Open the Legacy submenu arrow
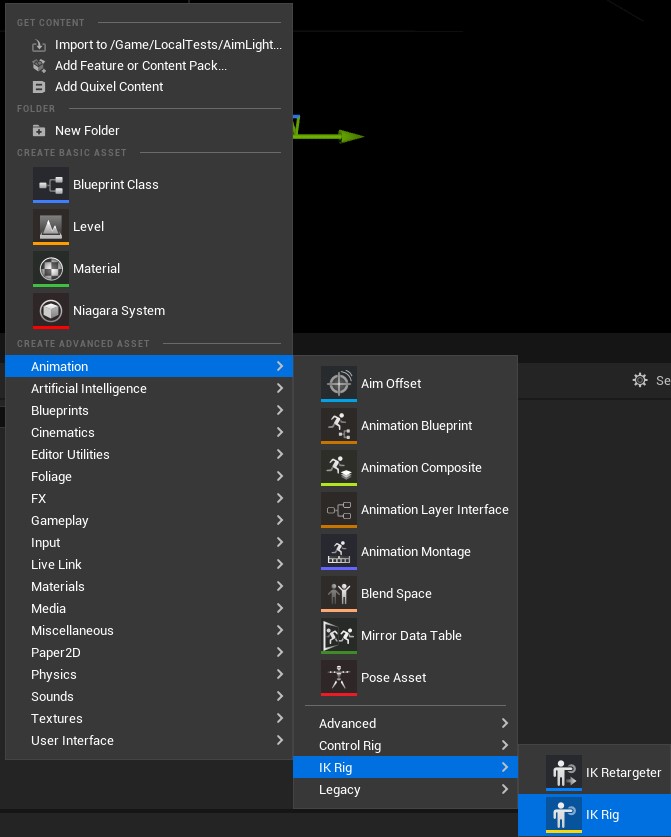 504,789
